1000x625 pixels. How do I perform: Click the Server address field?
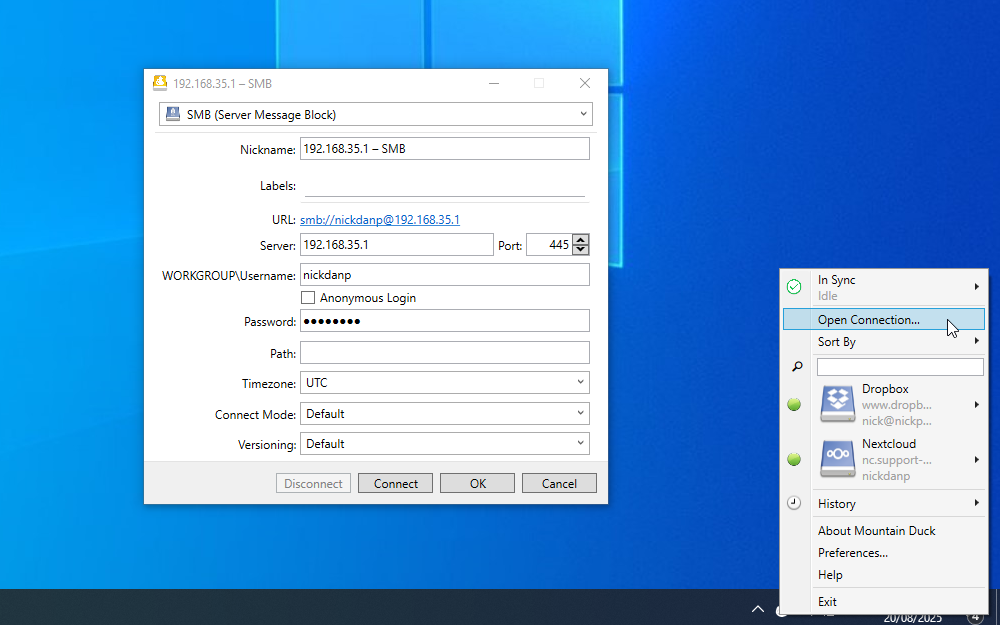397,245
